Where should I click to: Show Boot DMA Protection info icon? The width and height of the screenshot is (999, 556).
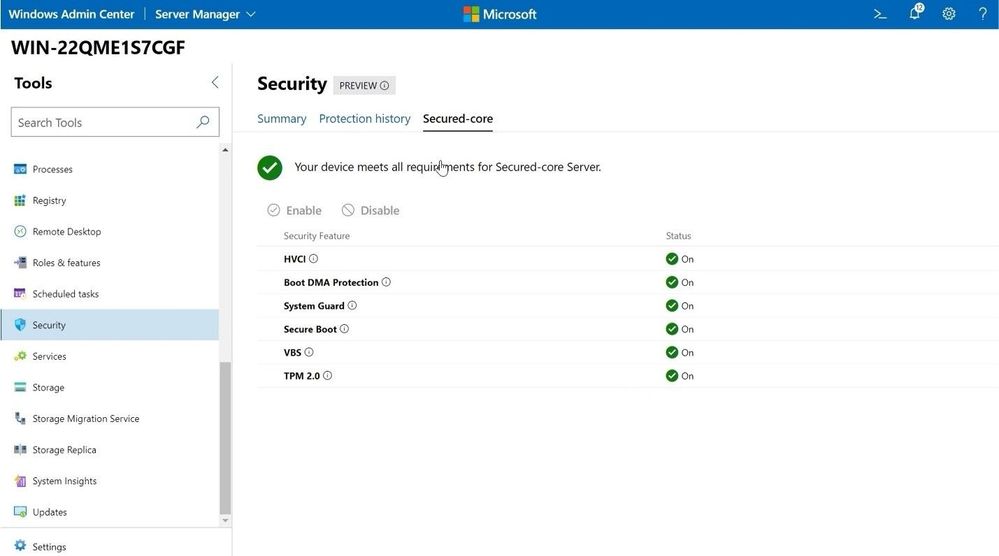click(386, 282)
